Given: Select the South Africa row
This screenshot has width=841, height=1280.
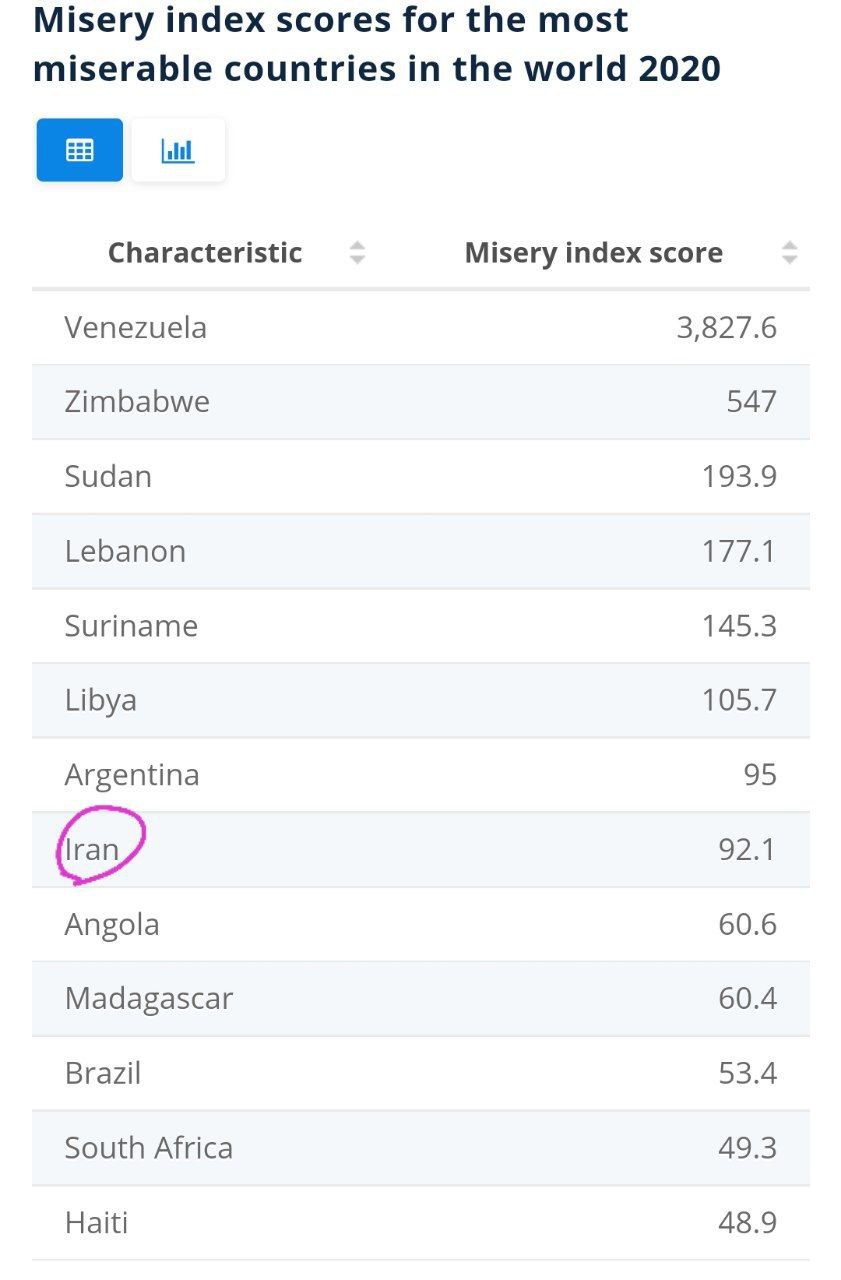Looking at the screenshot, I should pyautogui.click(x=421, y=1148).
